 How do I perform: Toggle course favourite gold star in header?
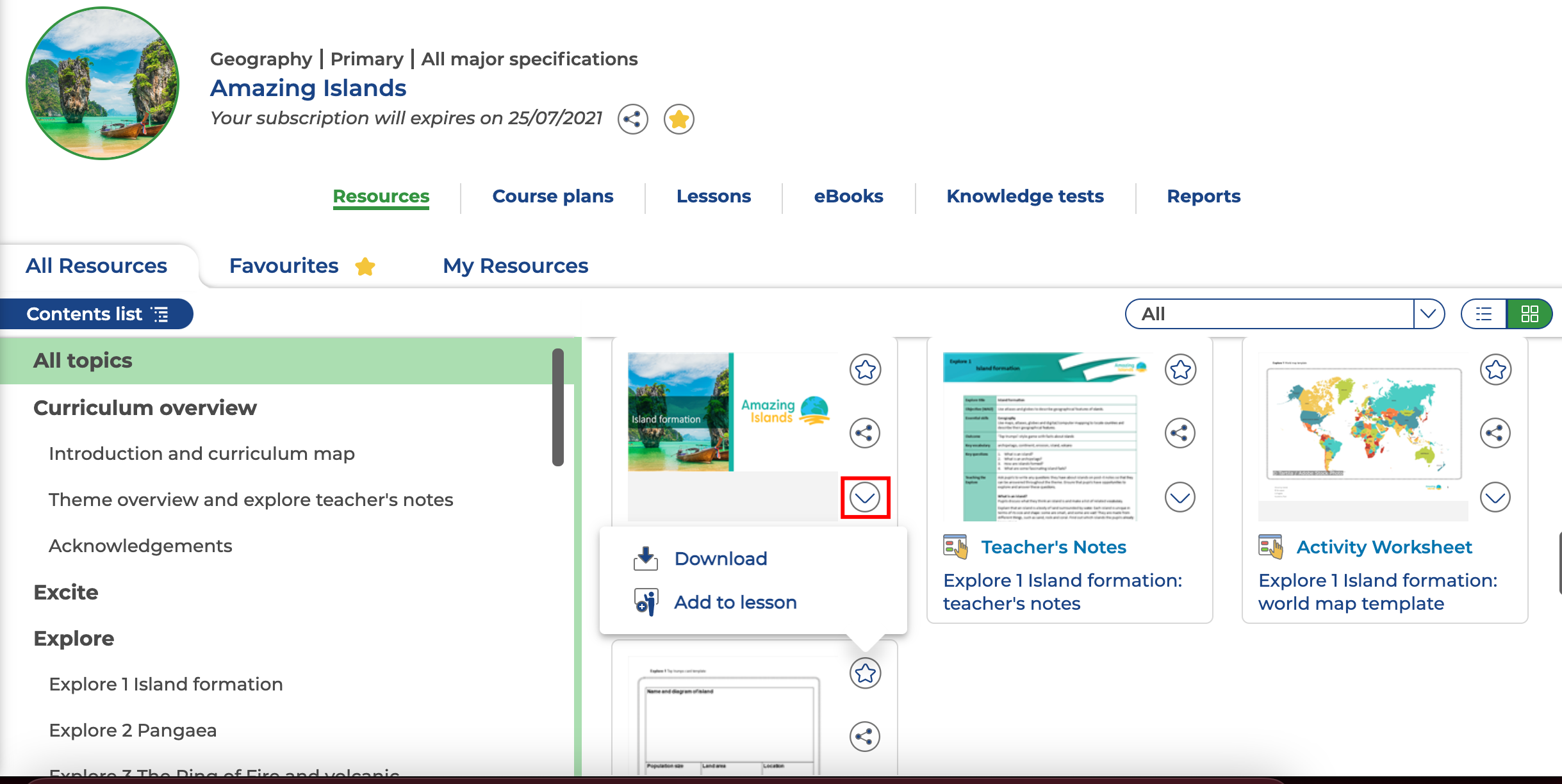678,119
